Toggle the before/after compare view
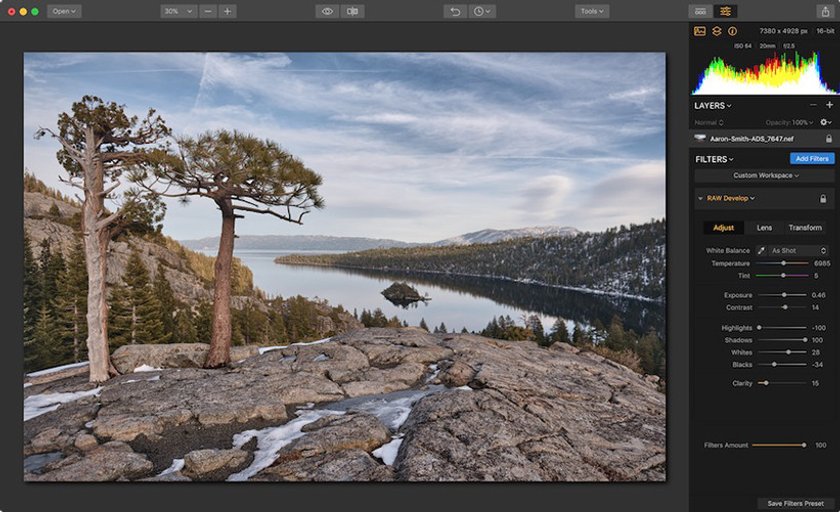Image resolution: width=840 pixels, height=512 pixels. (352, 11)
